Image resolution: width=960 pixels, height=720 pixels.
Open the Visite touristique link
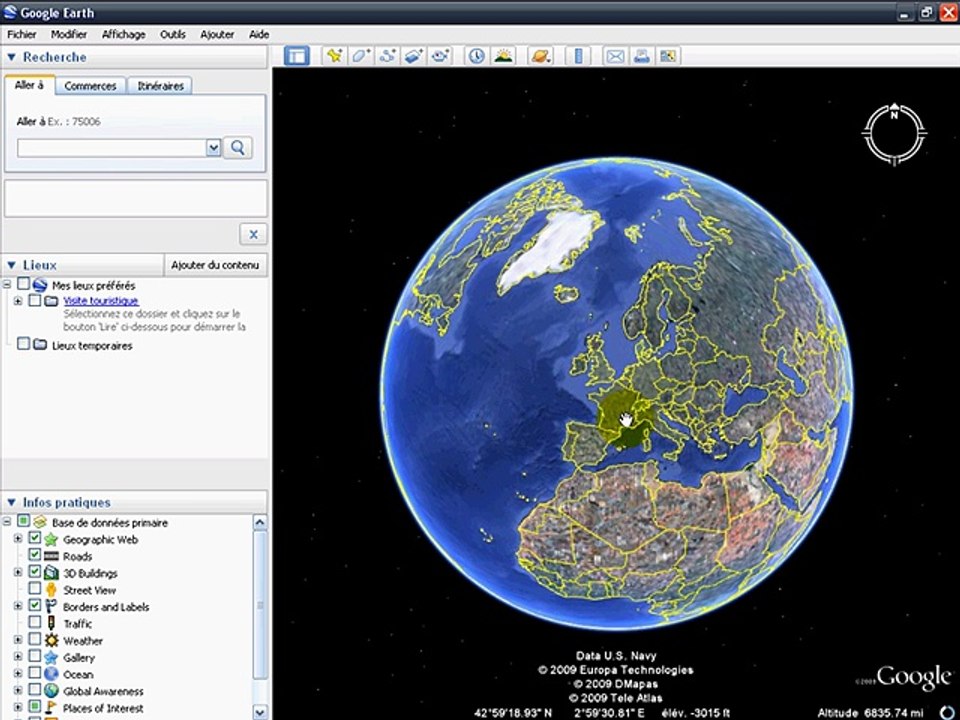click(x=101, y=301)
